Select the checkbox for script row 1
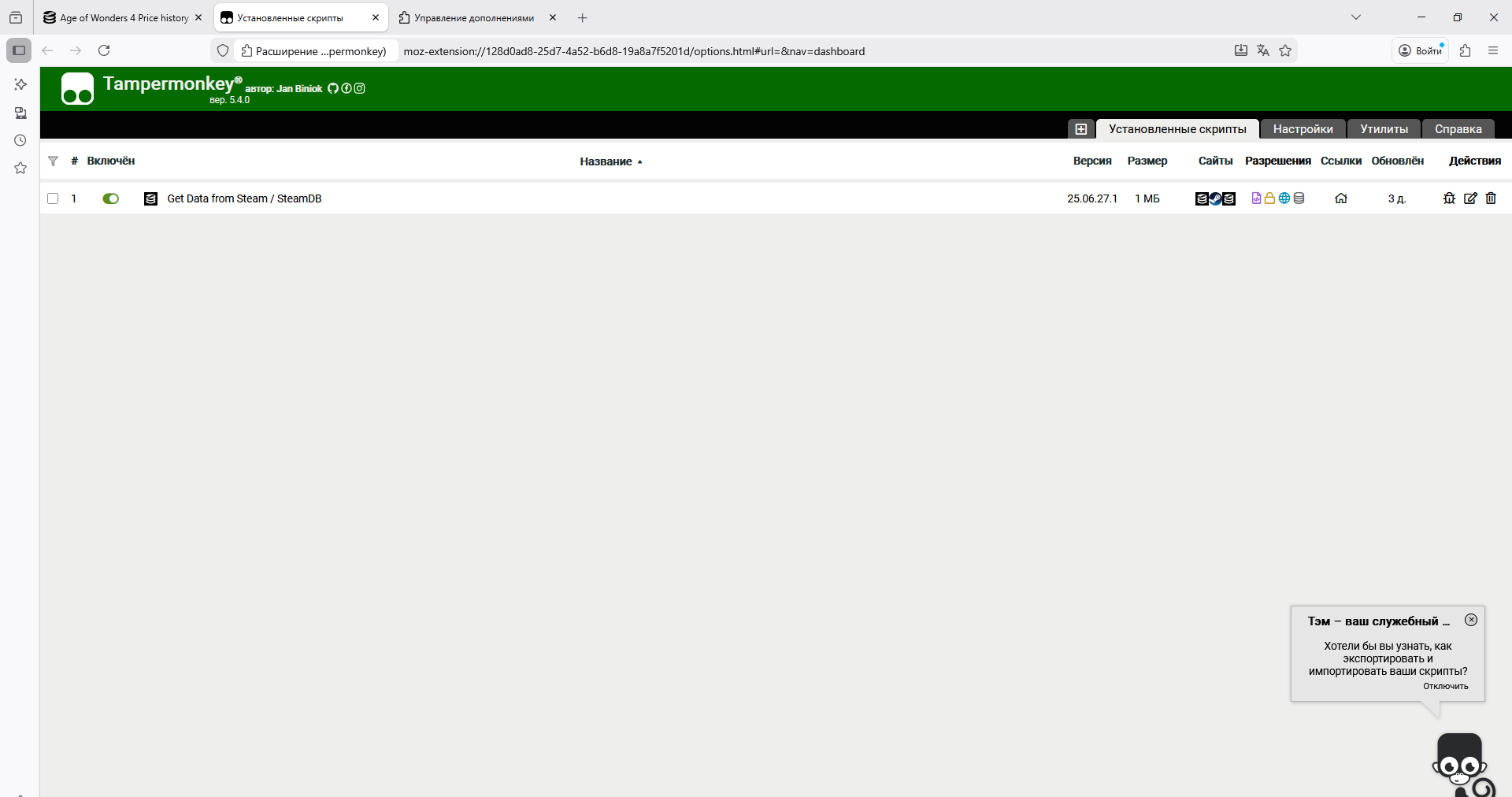The width and height of the screenshot is (1512, 797). tap(53, 198)
